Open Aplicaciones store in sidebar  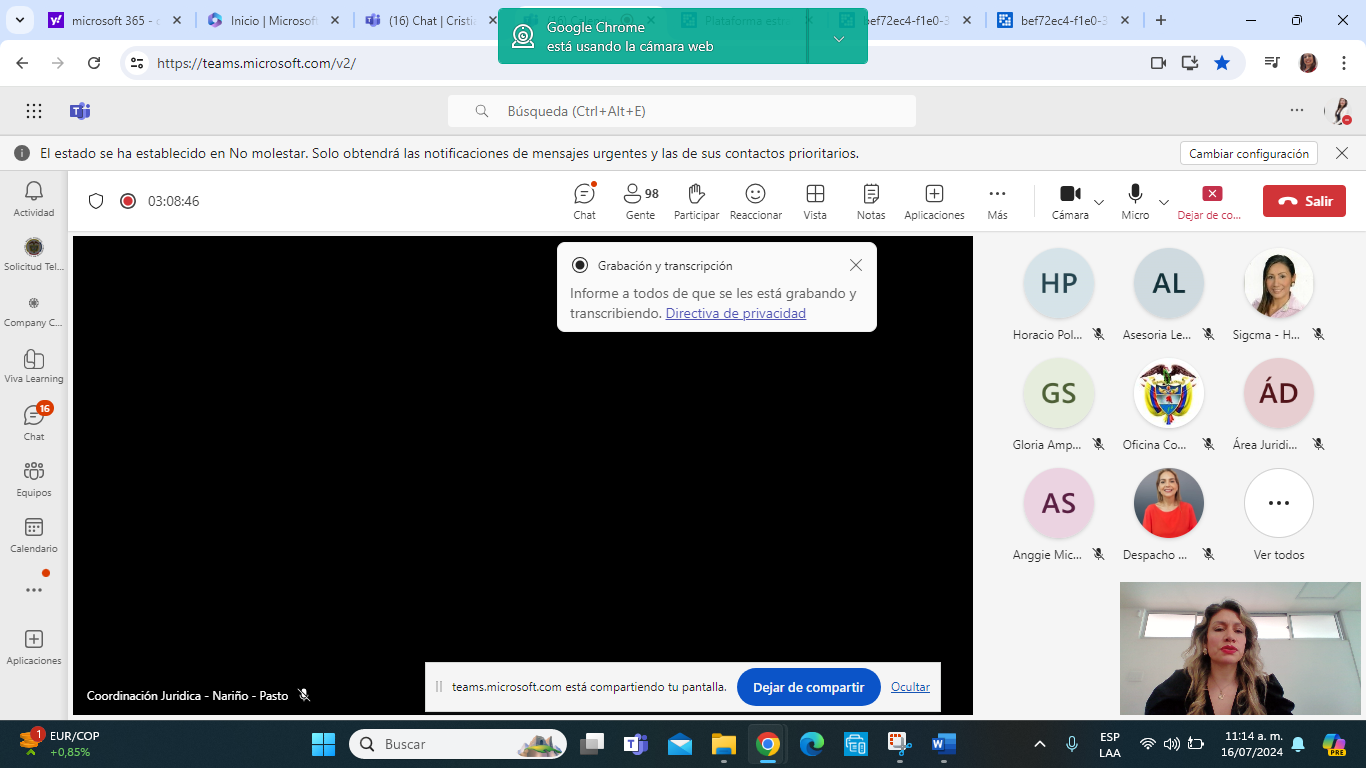coord(34,646)
